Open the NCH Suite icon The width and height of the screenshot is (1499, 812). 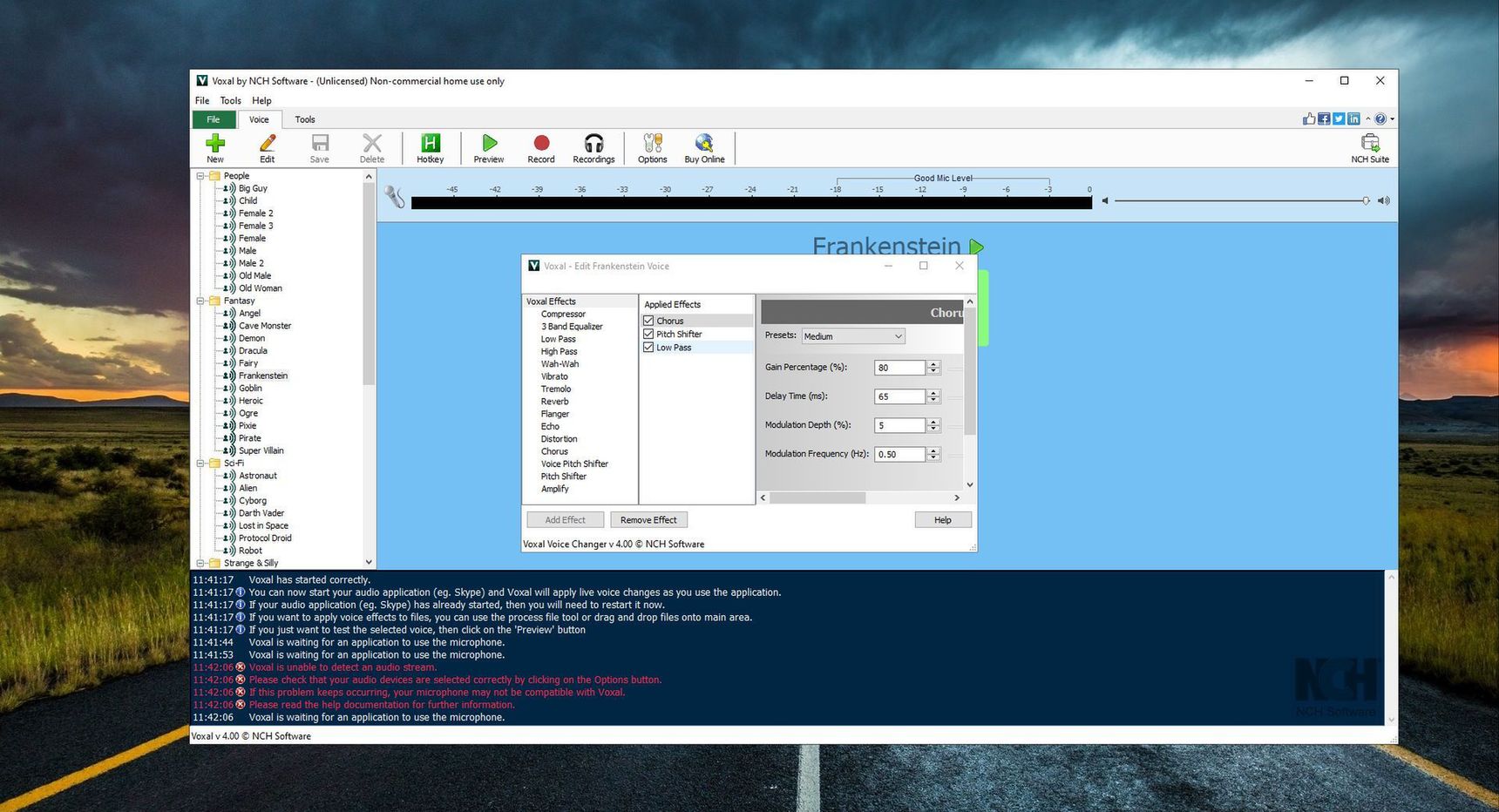point(1370,143)
